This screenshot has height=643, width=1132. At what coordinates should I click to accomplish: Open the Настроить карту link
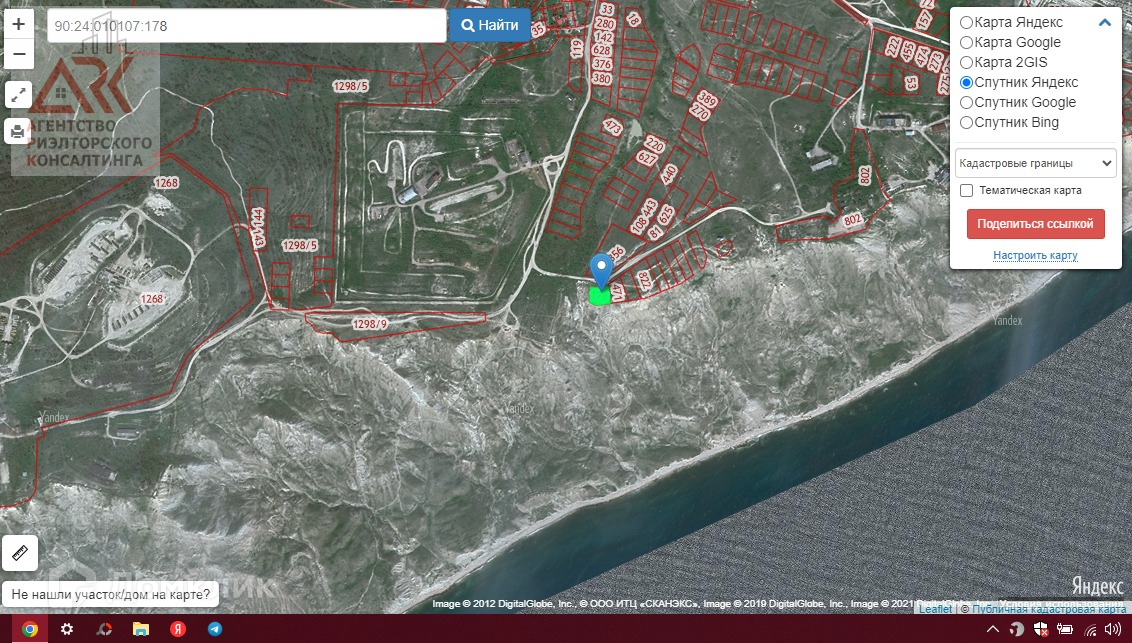[1035, 255]
